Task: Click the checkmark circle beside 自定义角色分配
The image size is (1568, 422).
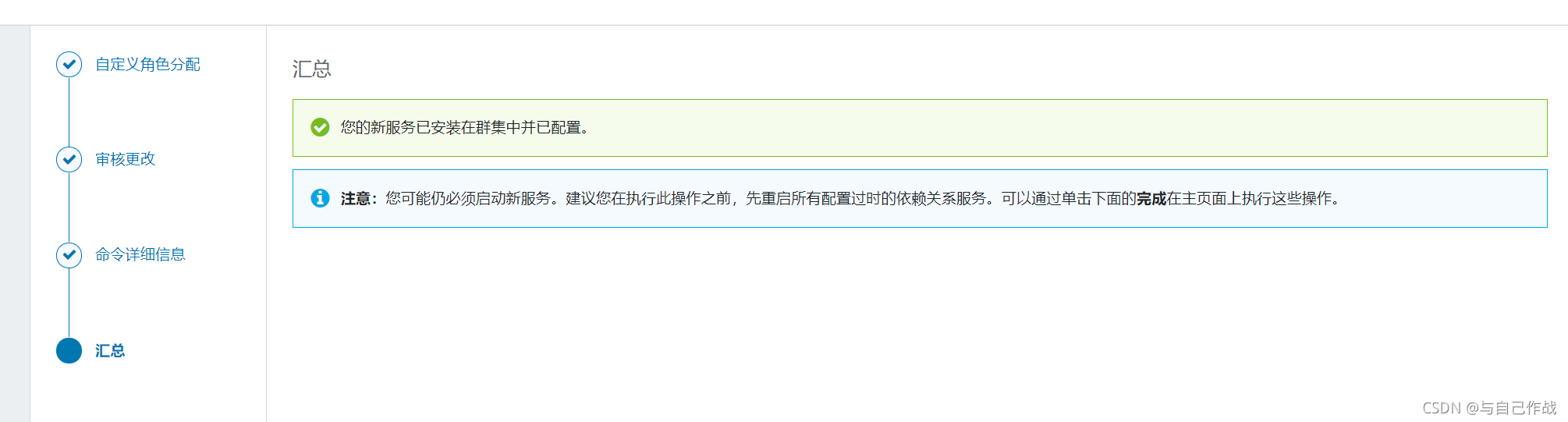Action: coord(69,64)
